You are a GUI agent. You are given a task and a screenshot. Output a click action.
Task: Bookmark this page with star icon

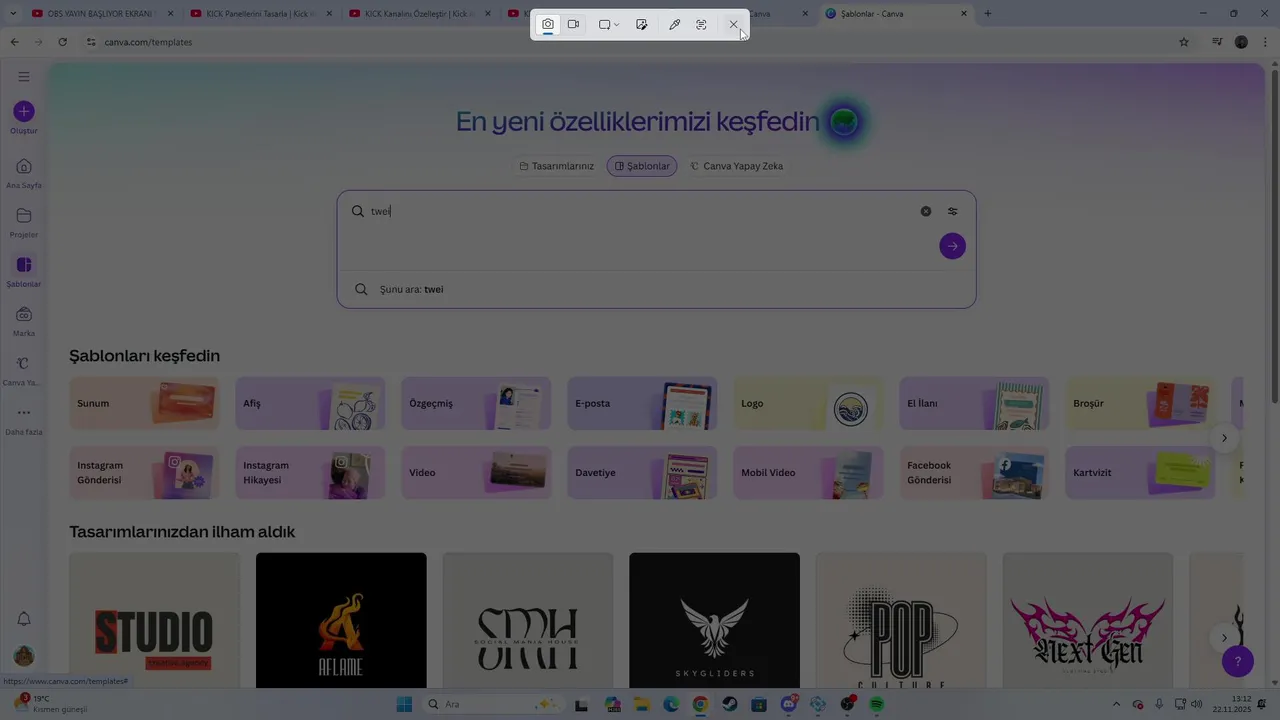[x=1184, y=42]
